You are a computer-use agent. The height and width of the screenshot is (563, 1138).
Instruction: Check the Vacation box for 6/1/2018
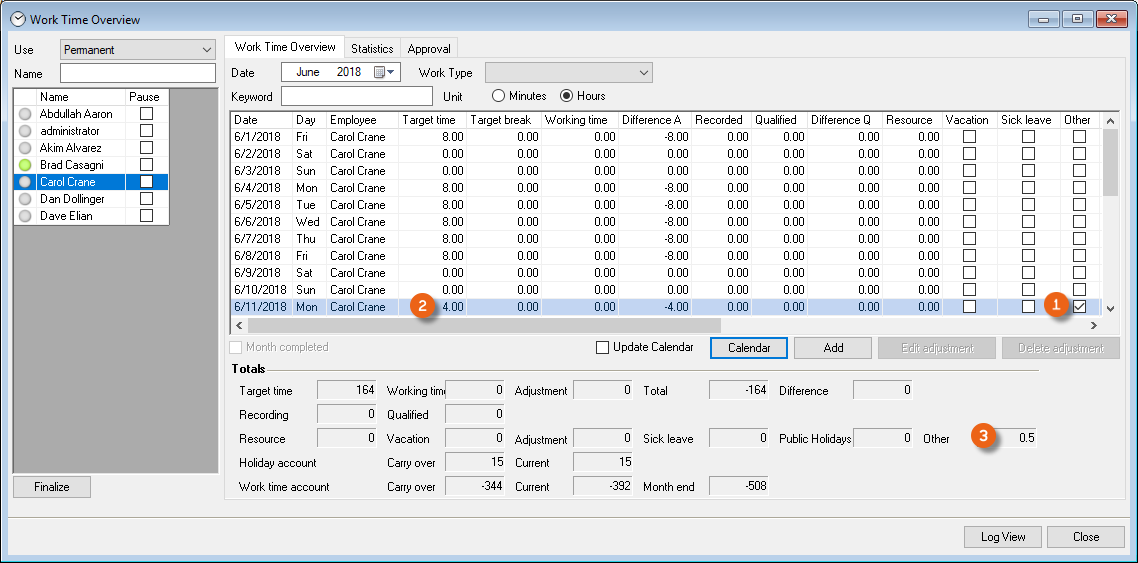pos(968,137)
